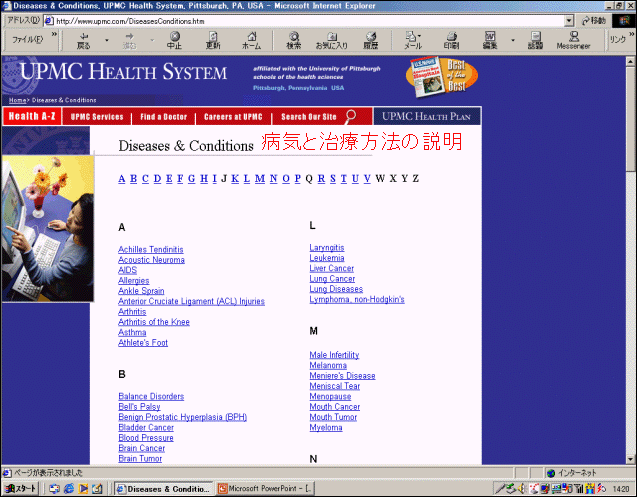Refresh the page with the toolbar icon
This screenshot has width=637, height=497.
click(213, 39)
